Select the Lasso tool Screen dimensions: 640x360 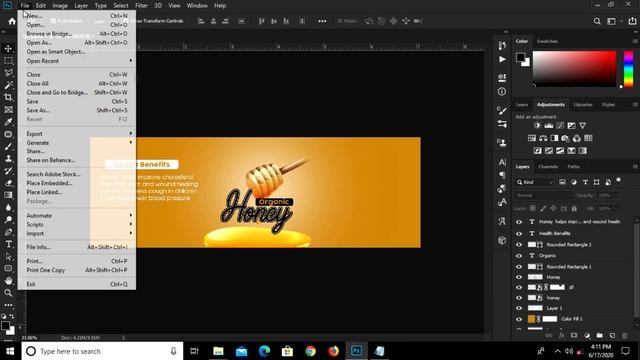tap(8, 73)
